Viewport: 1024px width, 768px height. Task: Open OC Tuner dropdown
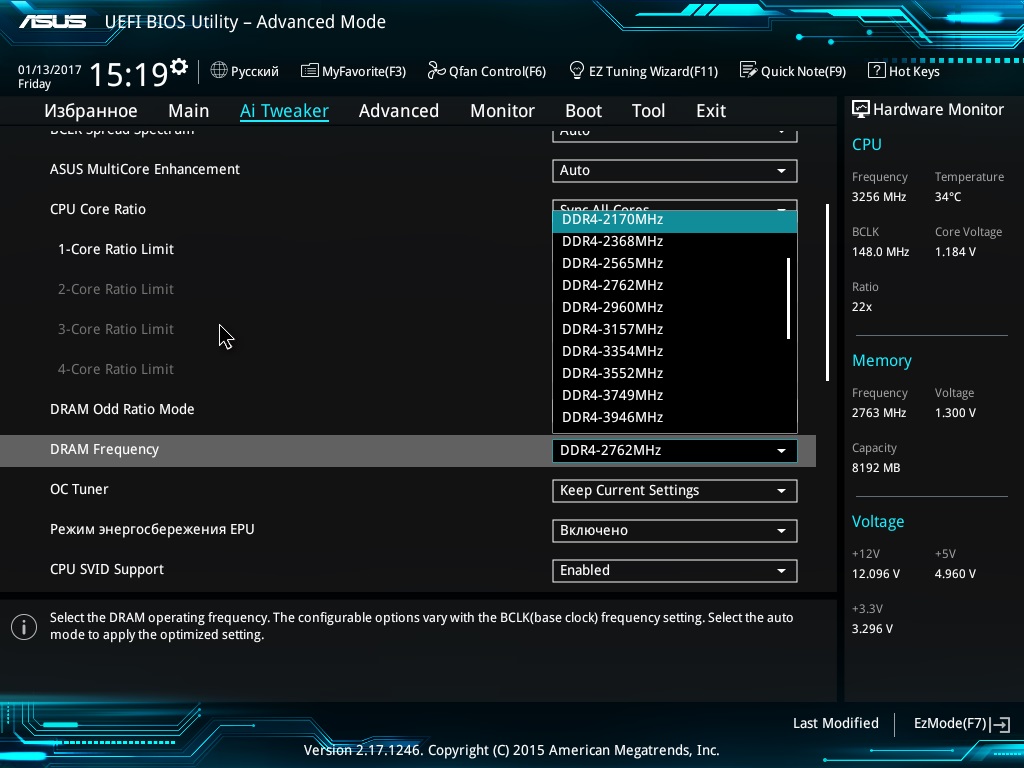[675, 490]
